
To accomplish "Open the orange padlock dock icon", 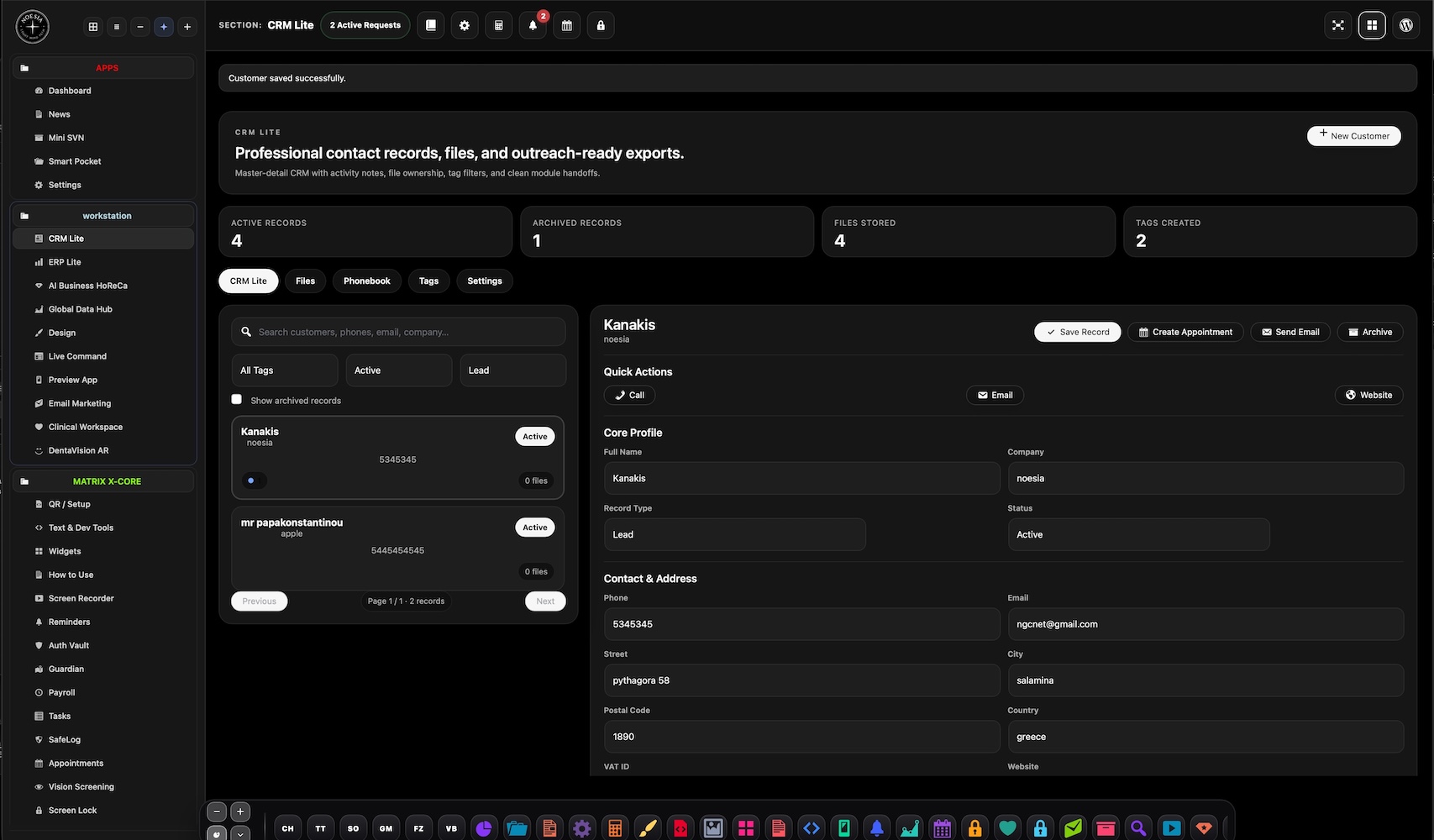I will (975, 828).
